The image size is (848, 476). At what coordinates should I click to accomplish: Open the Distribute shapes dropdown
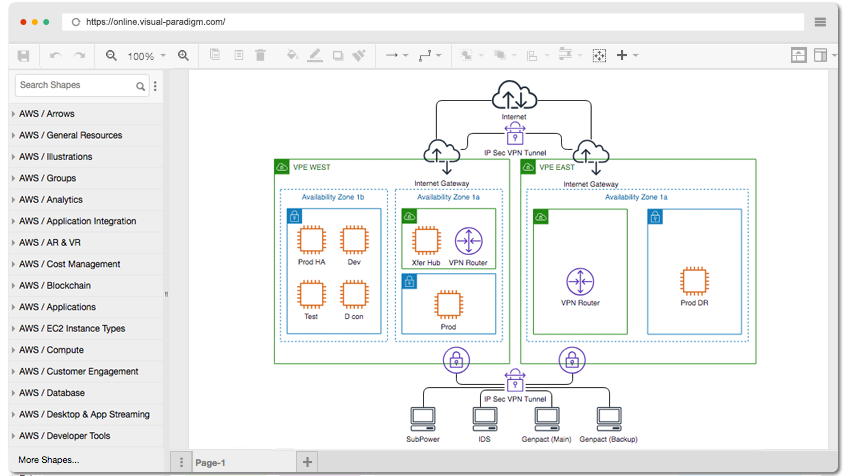point(570,55)
